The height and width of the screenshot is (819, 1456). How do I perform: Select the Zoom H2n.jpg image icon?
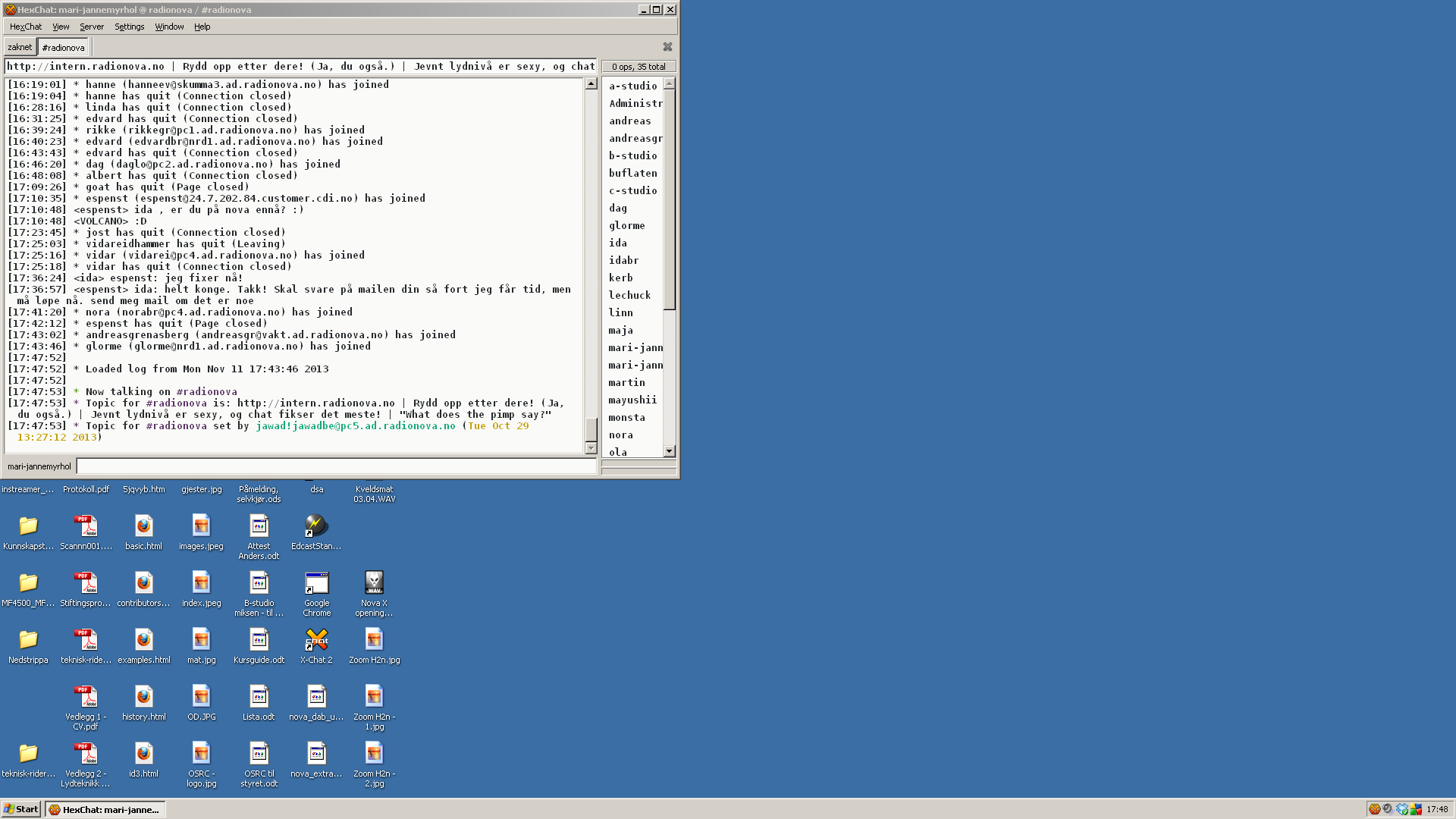click(374, 645)
